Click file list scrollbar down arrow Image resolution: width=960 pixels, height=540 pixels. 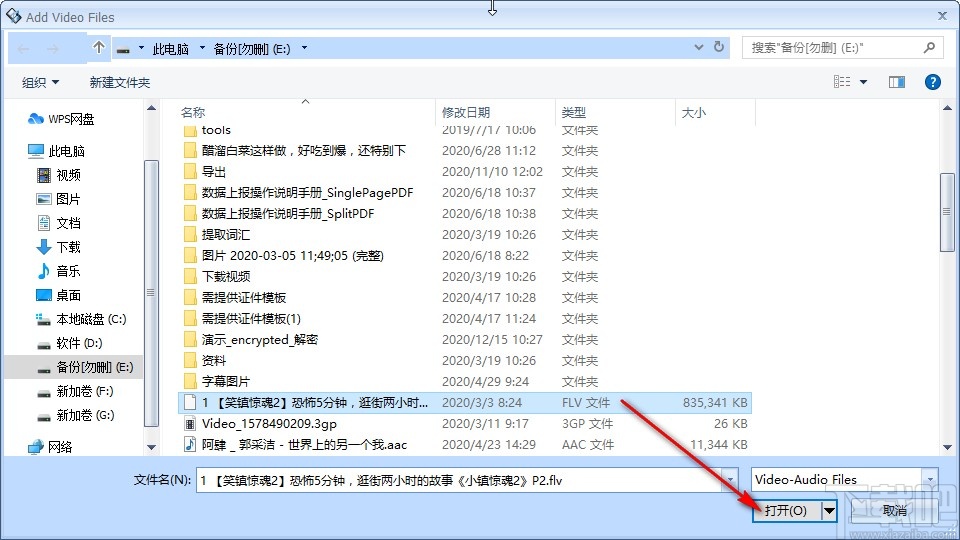[x=947, y=448]
